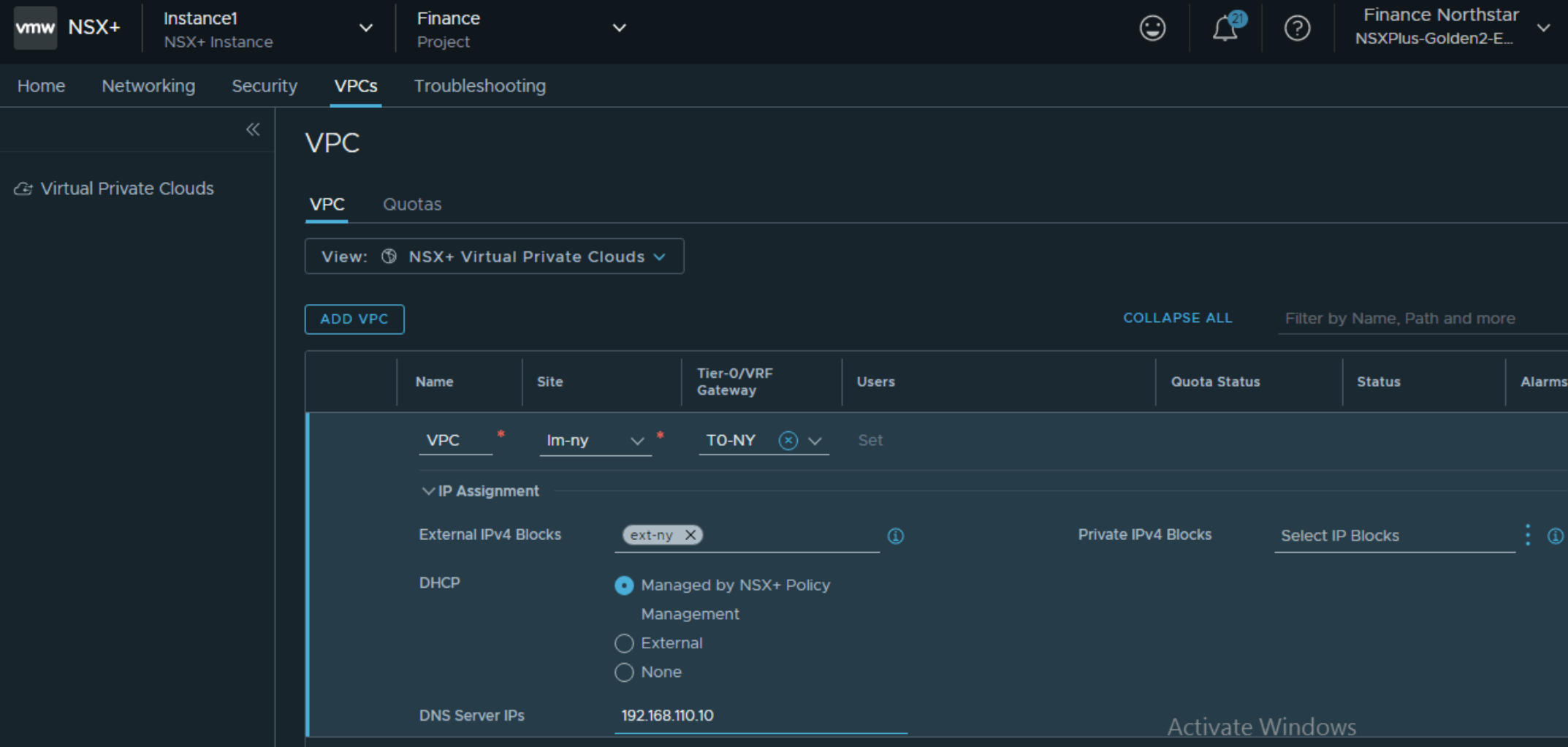This screenshot has width=1568, height=747.
Task: Click the vmw NSX+ logo
Action: [x=67, y=28]
